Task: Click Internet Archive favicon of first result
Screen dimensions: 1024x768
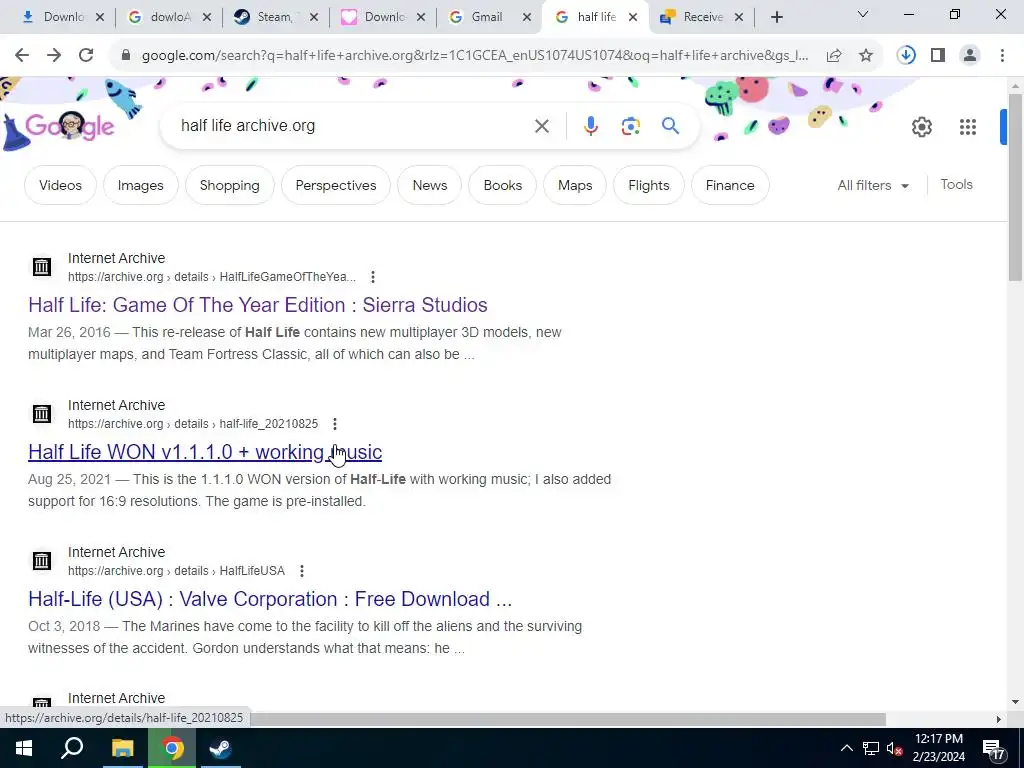Action: [42, 266]
